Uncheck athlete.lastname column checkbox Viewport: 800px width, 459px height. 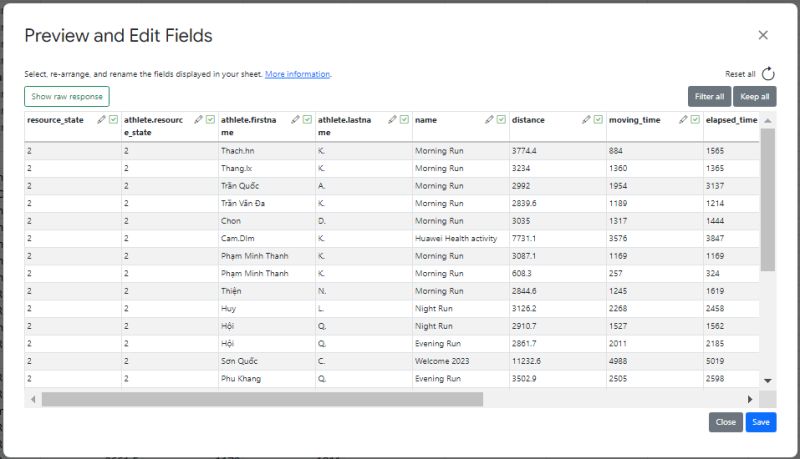tap(404, 119)
